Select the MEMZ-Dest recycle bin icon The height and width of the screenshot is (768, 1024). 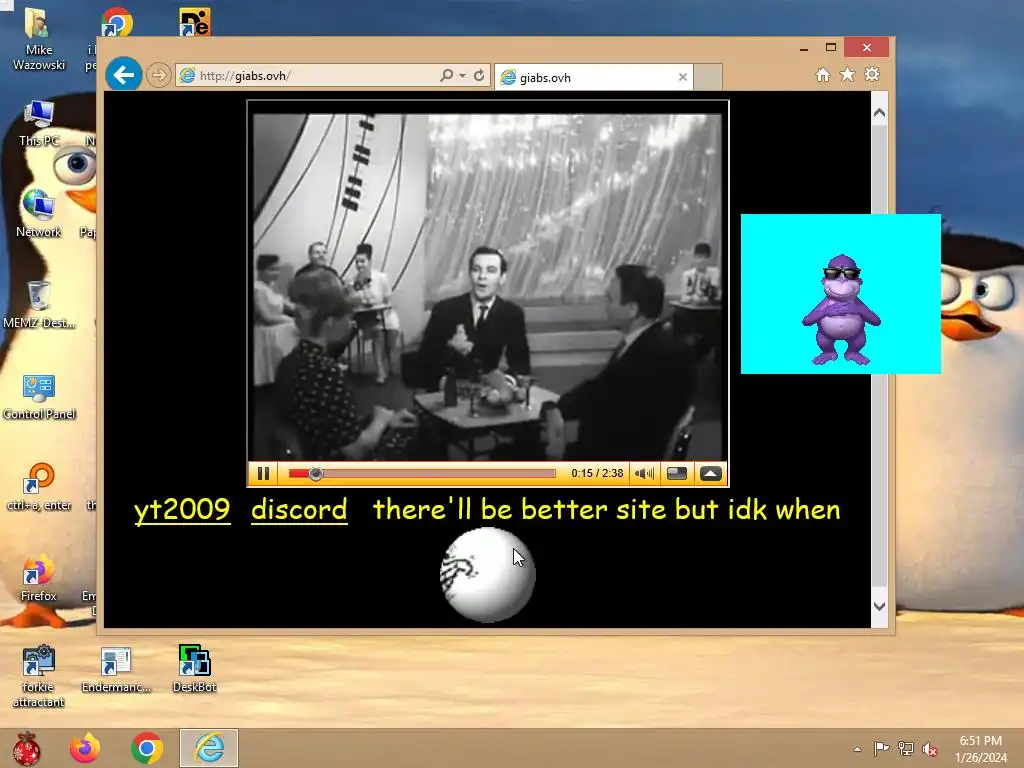39,304
